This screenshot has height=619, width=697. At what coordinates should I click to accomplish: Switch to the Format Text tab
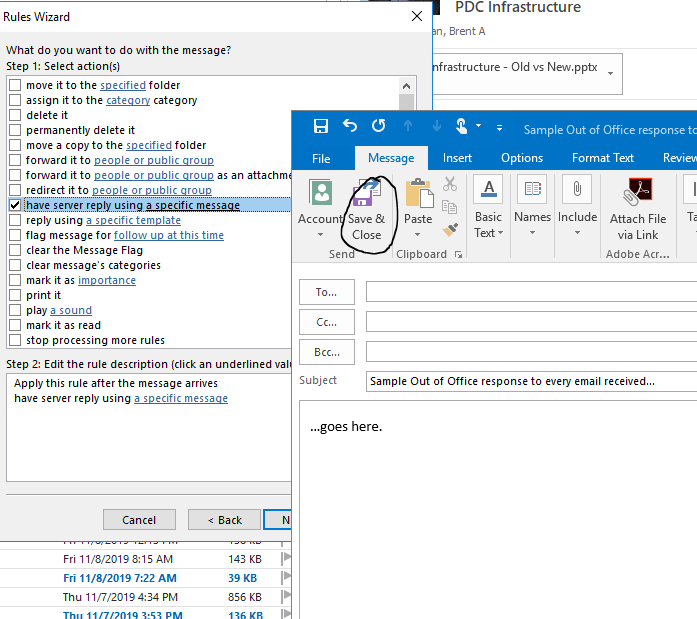pos(603,158)
